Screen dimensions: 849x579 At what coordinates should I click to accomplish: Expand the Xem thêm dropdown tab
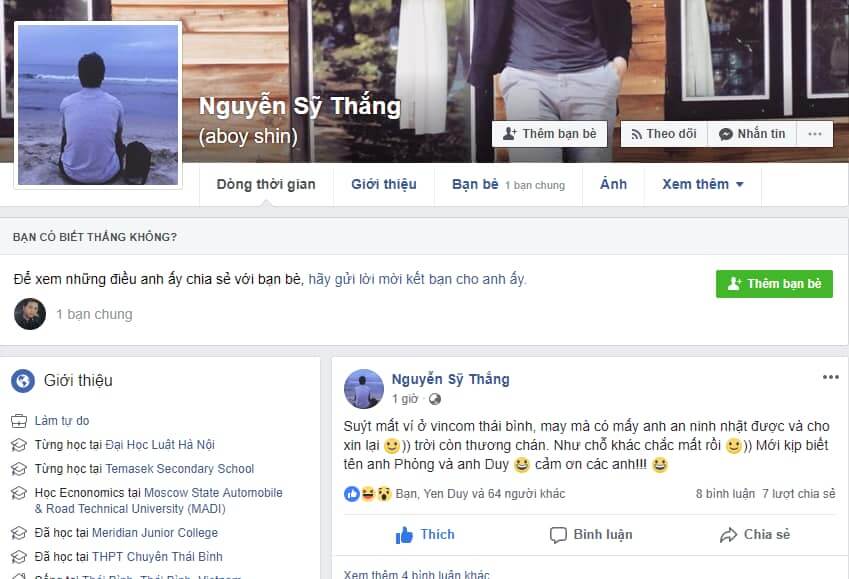pyautogui.click(x=702, y=185)
